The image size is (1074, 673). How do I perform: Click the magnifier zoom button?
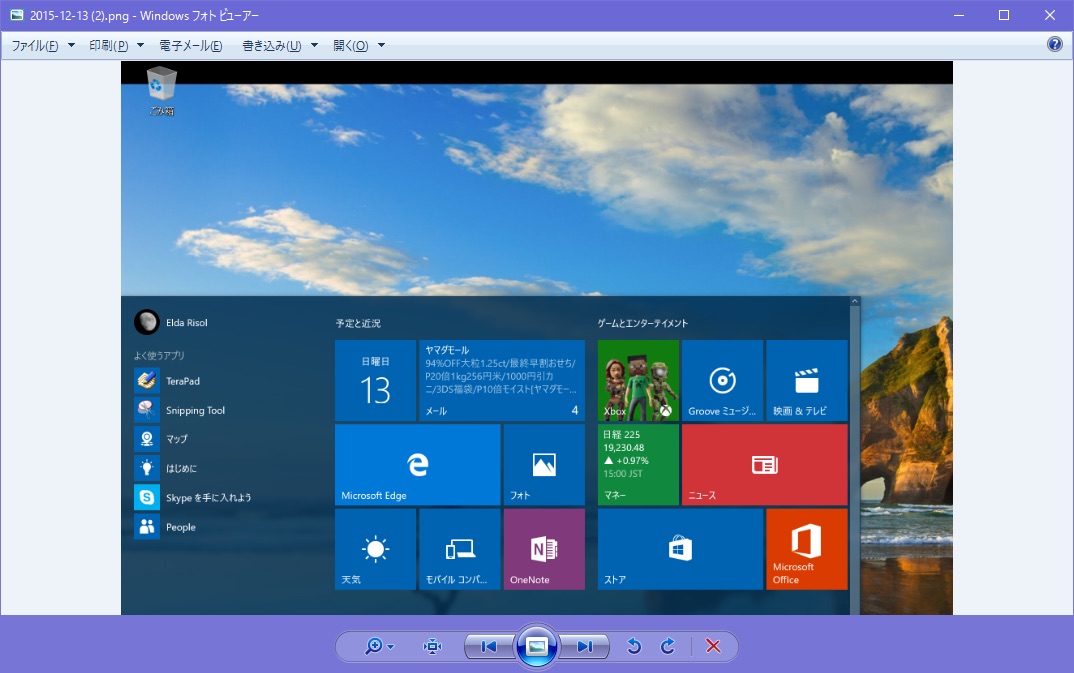click(x=373, y=646)
